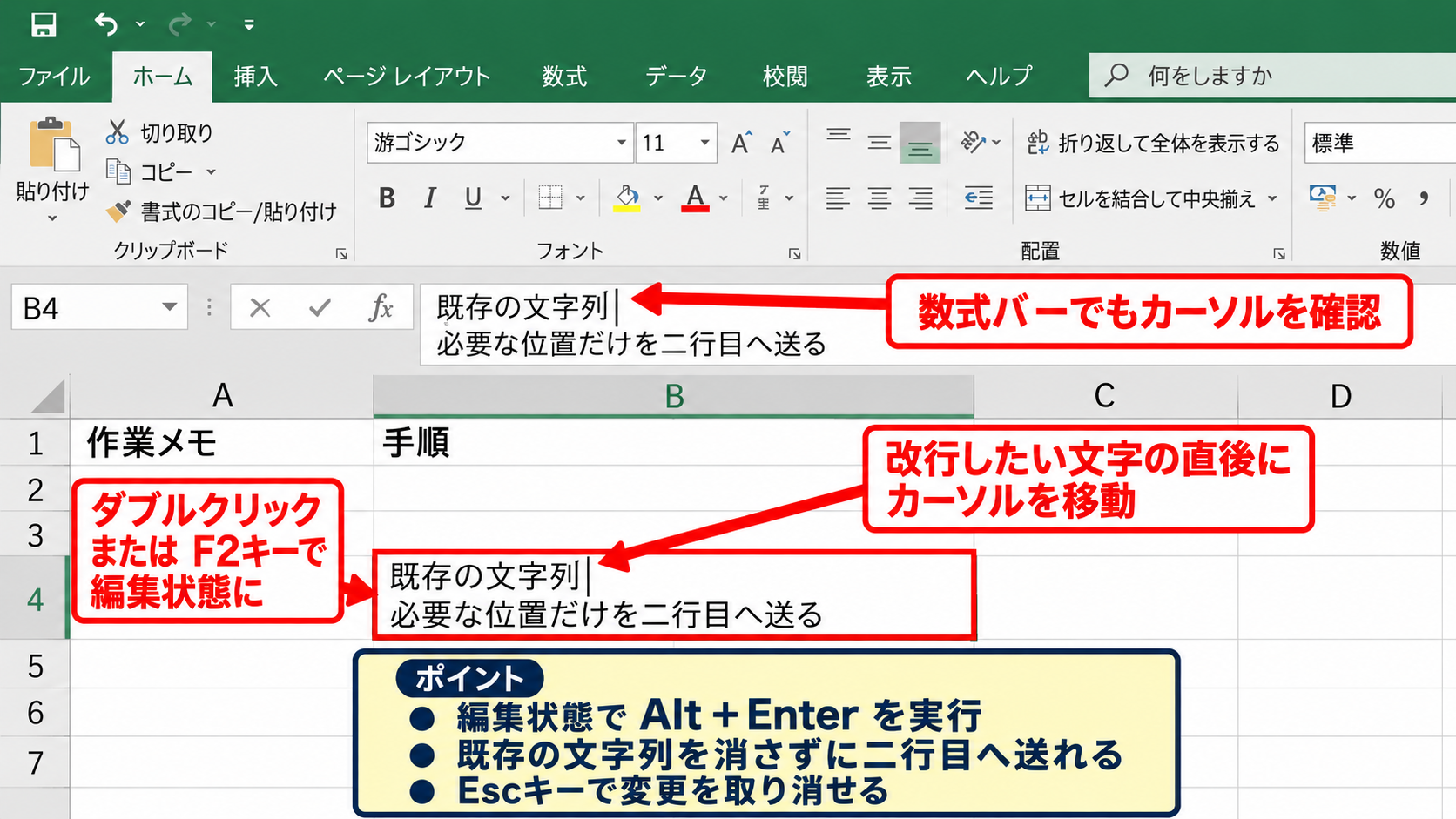Click the Save icon in quick access toolbar
The width and height of the screenshot is (1456, 819).
[44, 24]
